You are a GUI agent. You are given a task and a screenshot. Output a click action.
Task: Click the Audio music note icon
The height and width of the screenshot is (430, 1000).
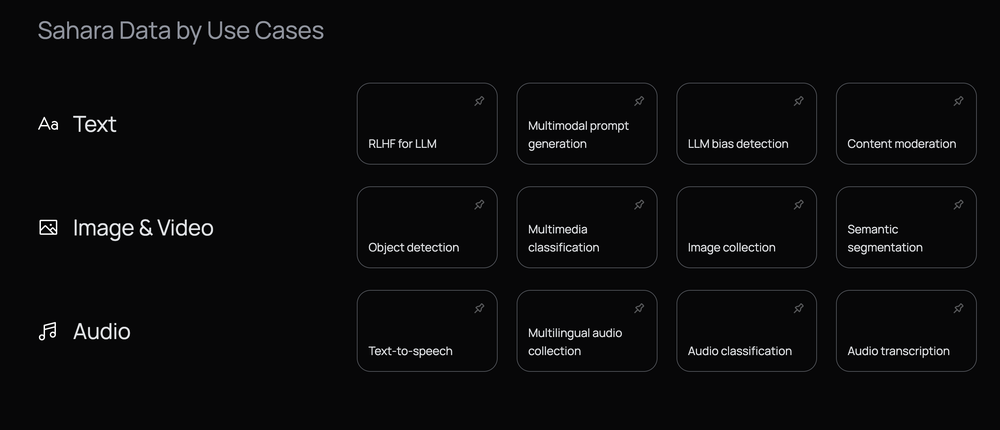[48, 332]
